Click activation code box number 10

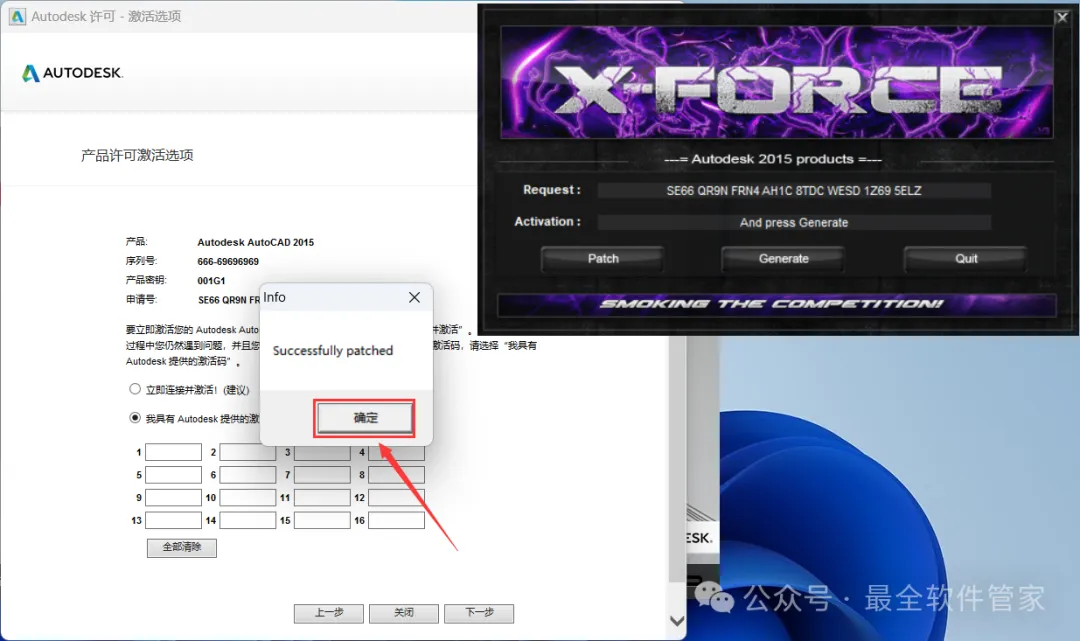(248, 498)
